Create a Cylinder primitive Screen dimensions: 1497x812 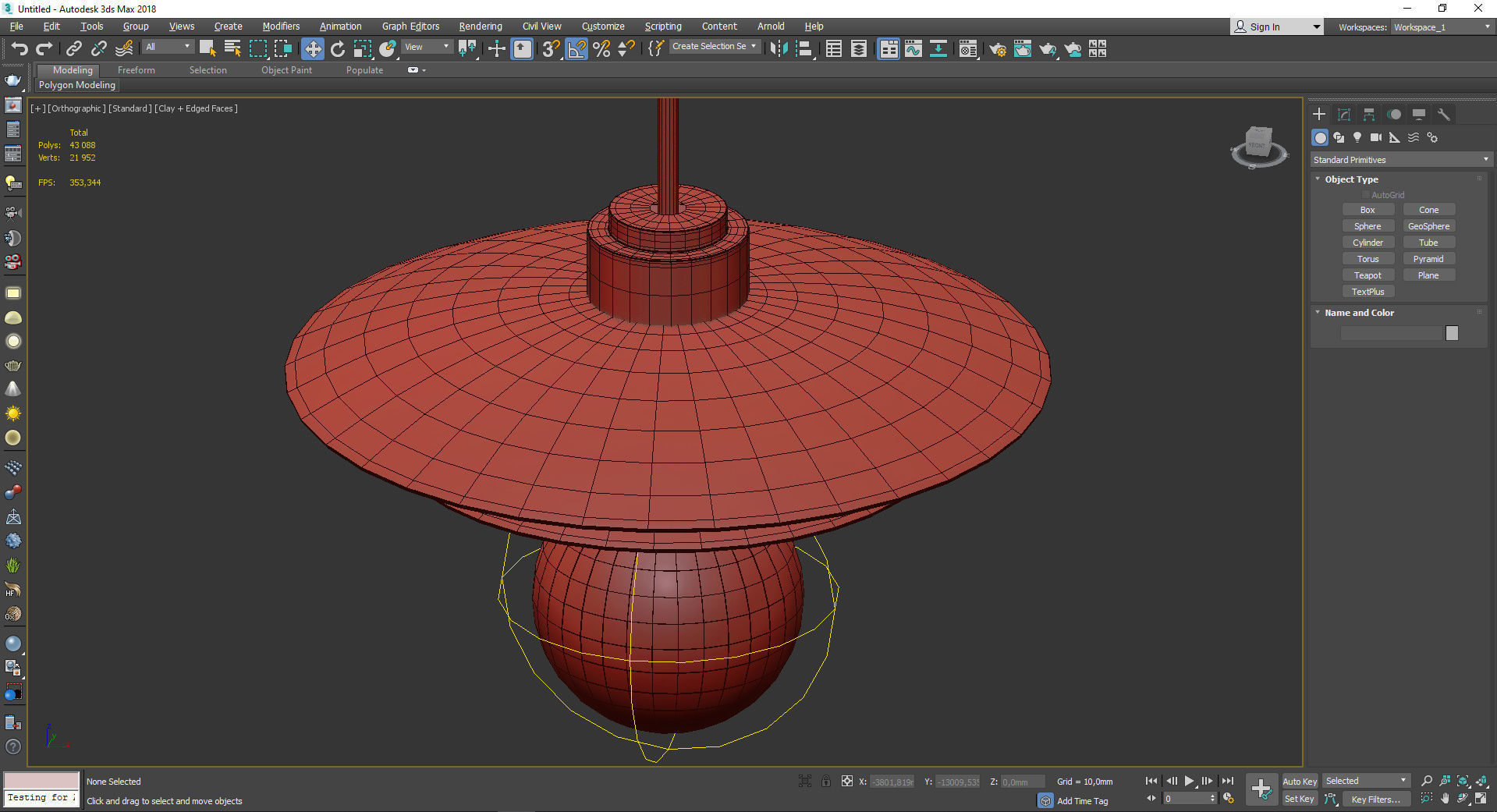1368,243
